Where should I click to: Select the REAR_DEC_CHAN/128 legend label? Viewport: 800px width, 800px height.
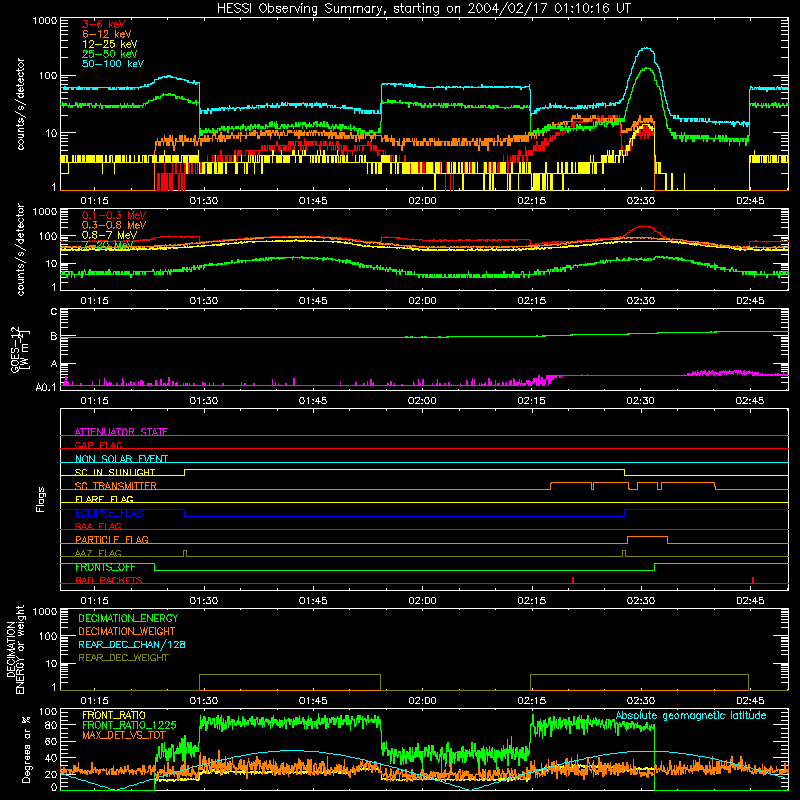click(x=132, y=644)
